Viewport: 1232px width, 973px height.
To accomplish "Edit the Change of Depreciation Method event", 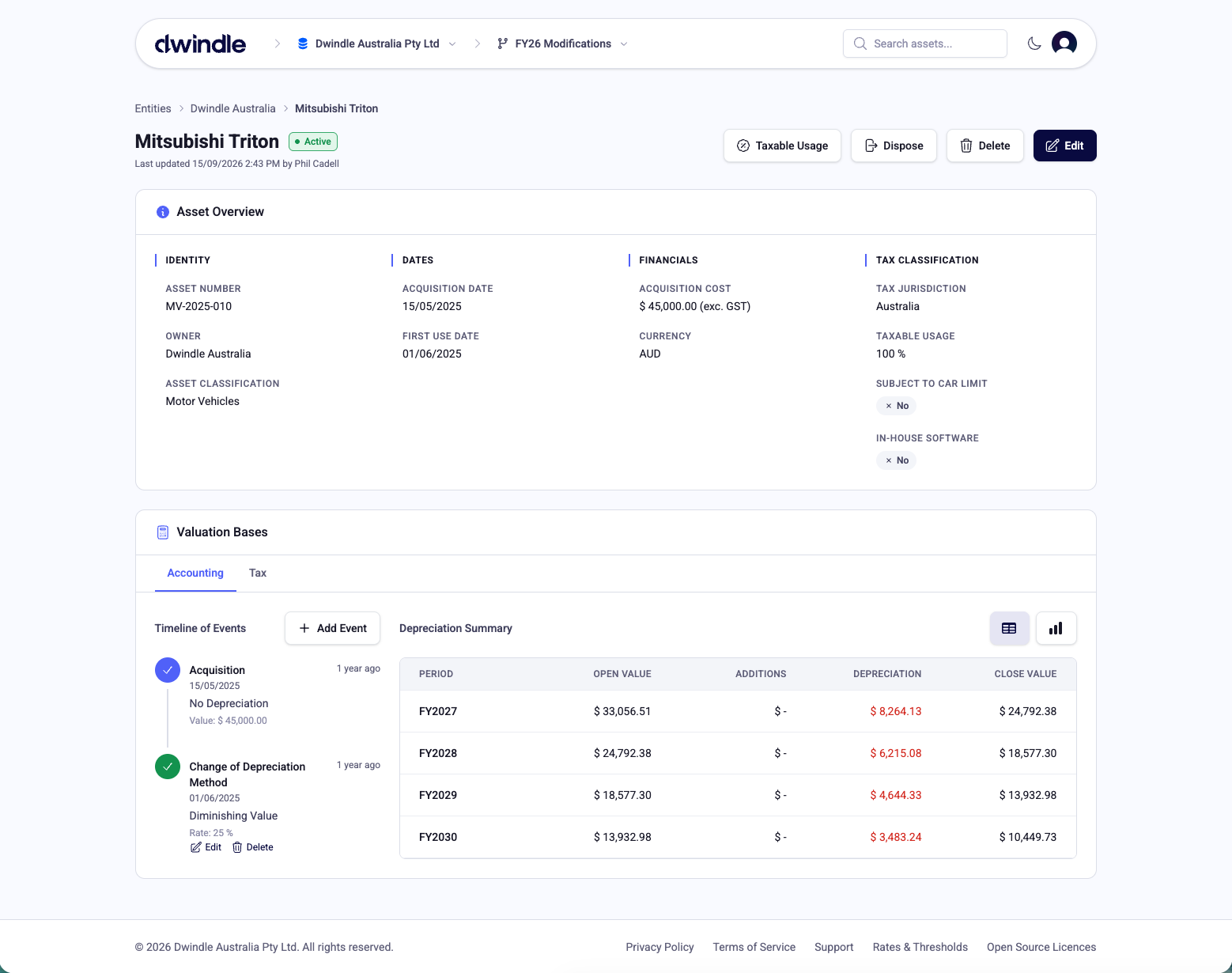I will [x=206, y=847].
